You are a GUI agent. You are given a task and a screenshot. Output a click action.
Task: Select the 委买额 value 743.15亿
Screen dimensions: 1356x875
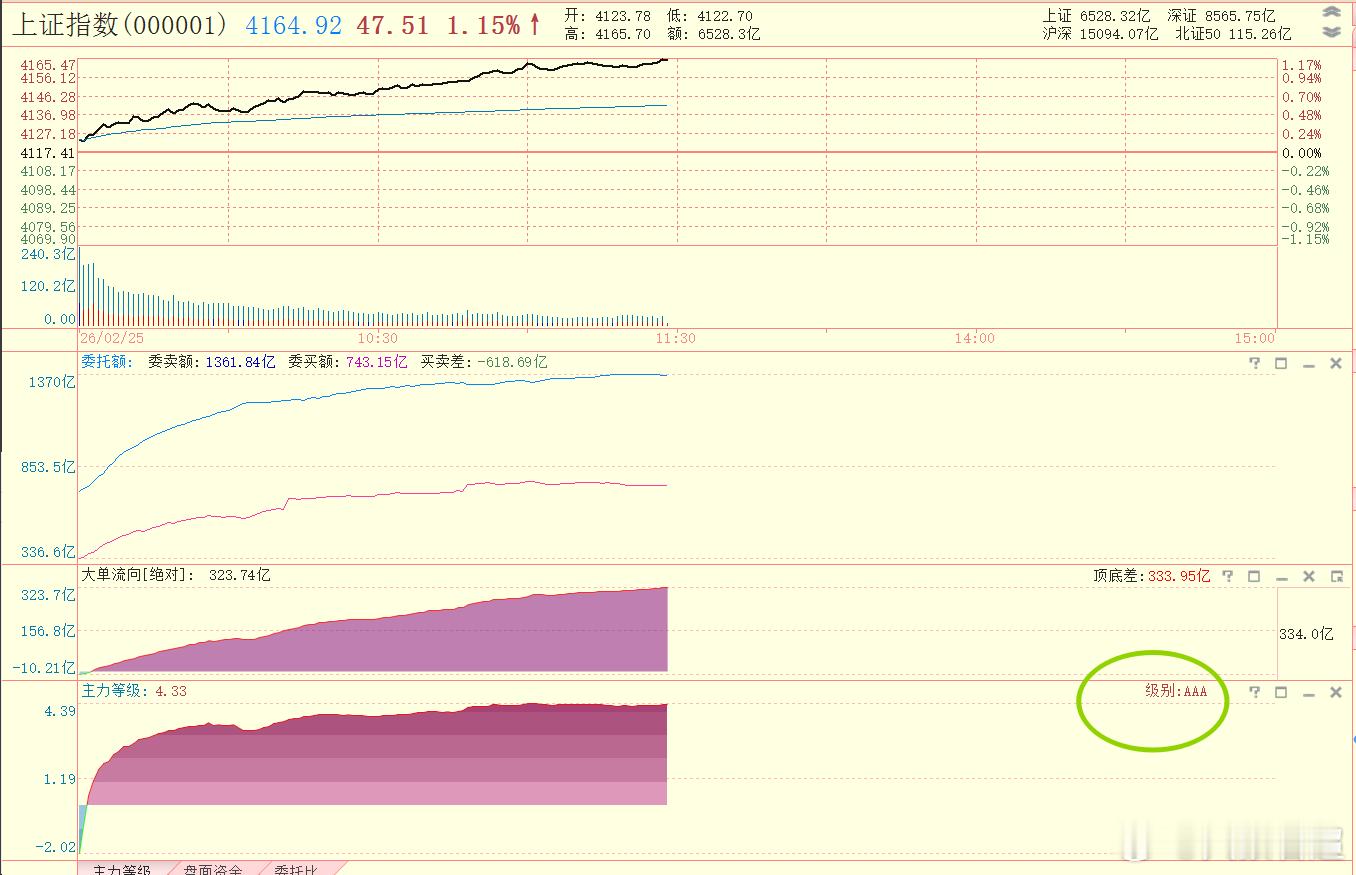(377, 362)
